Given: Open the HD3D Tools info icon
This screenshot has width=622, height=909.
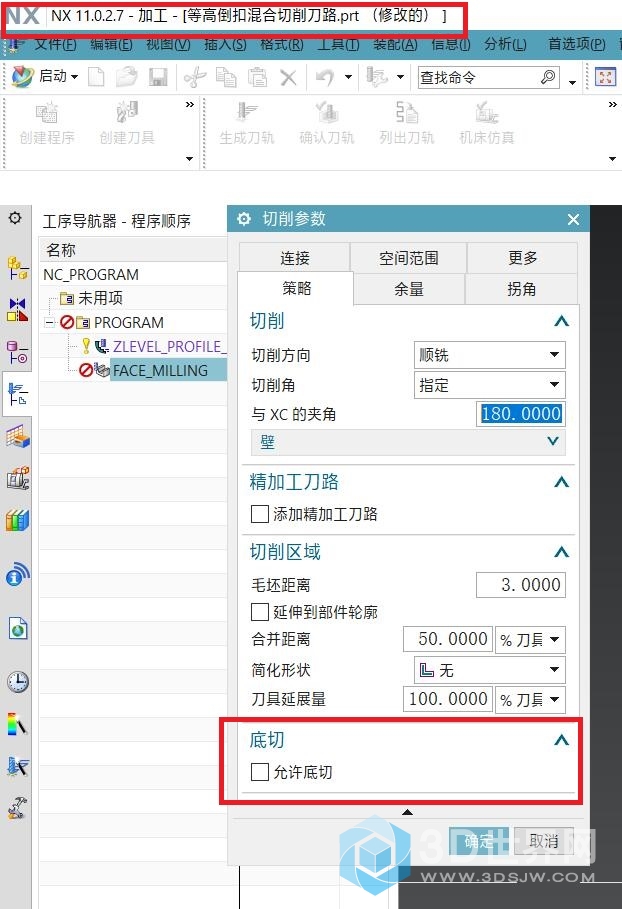Looking at the screenshot, I should [17, 575].
